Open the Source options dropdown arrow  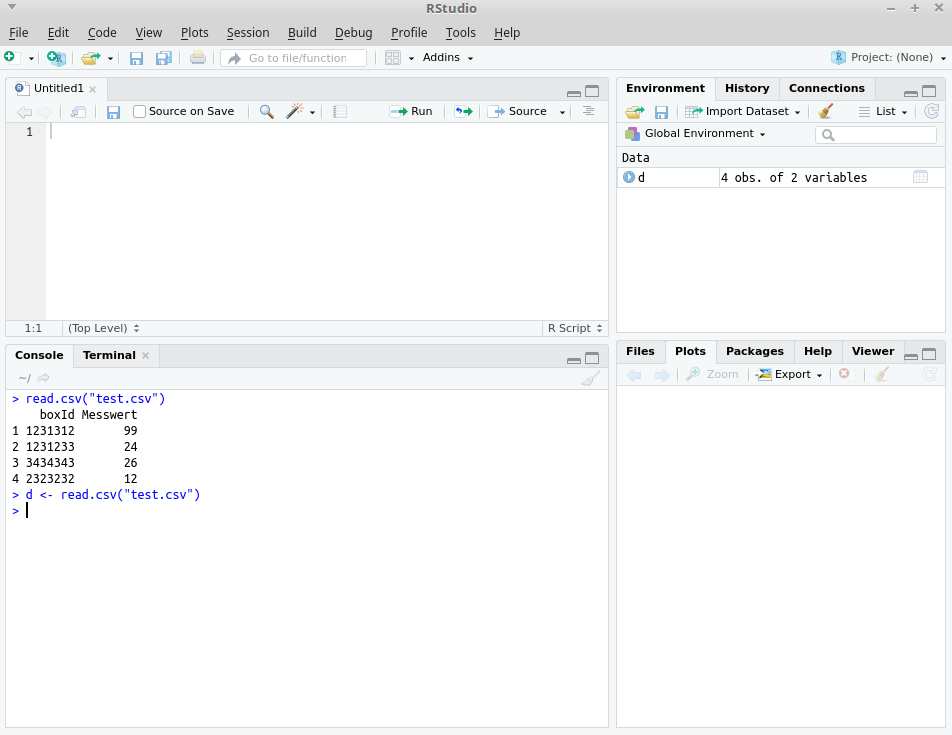tap(562, 112)
